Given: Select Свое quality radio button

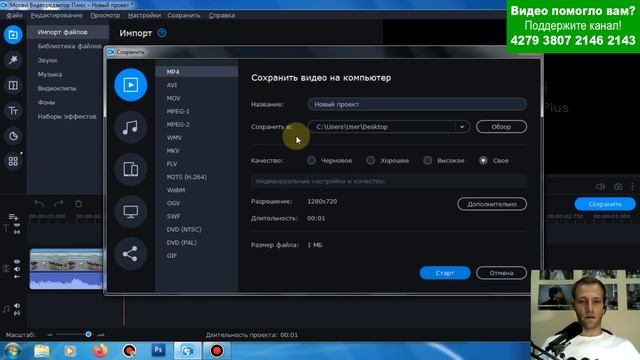Looking at the screenshot, I should coord(483,160).
